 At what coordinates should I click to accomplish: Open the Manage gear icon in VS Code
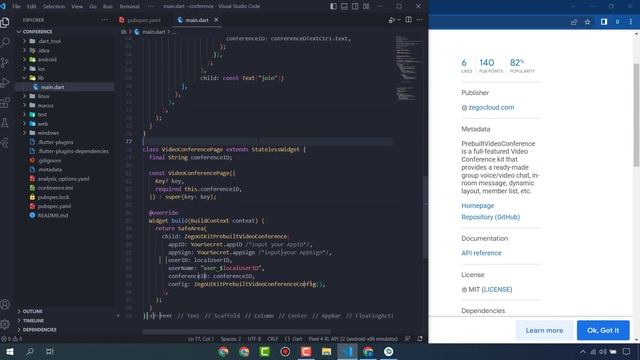(x=5, y=324)
